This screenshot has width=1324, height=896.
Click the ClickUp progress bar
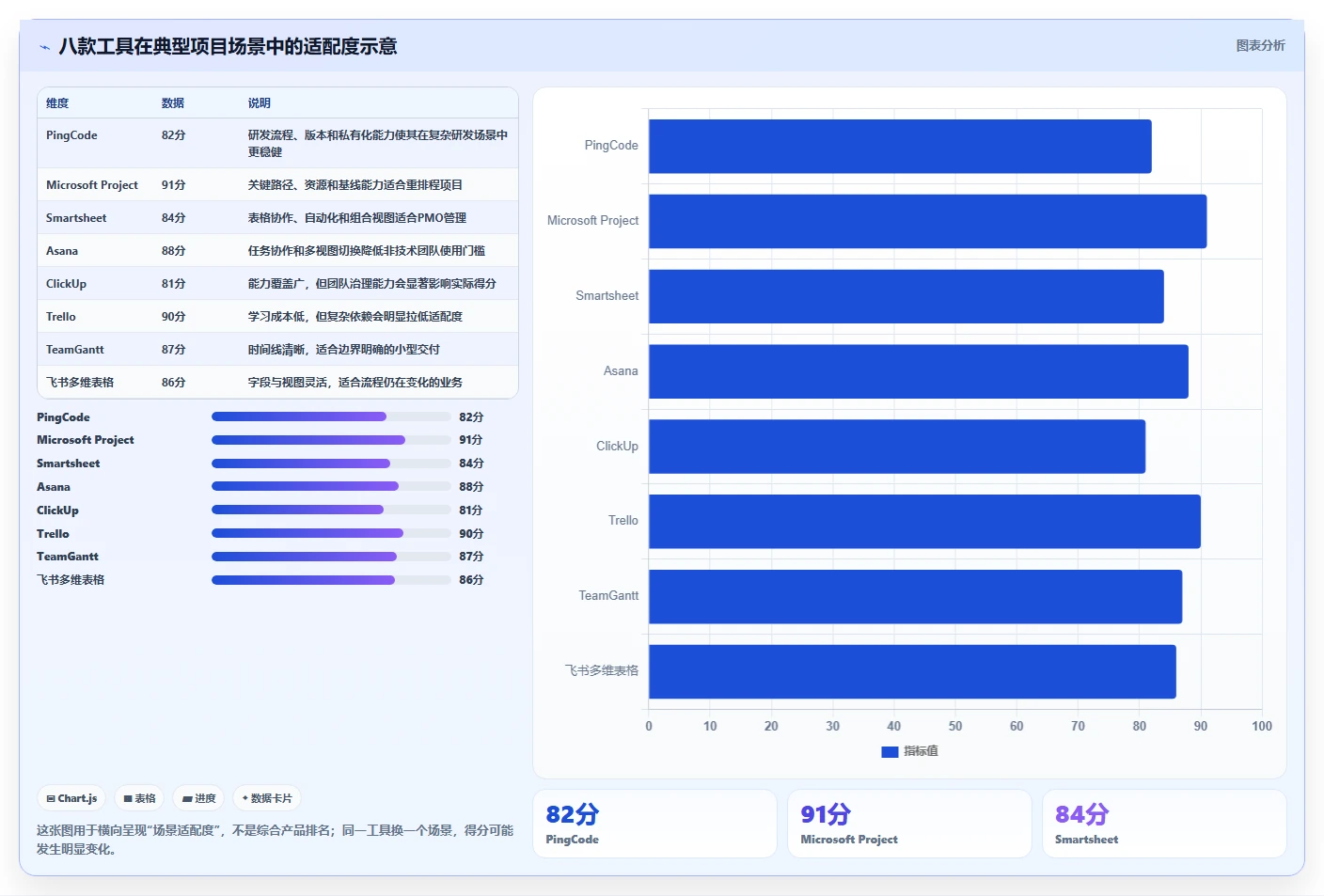click(331, 510)
